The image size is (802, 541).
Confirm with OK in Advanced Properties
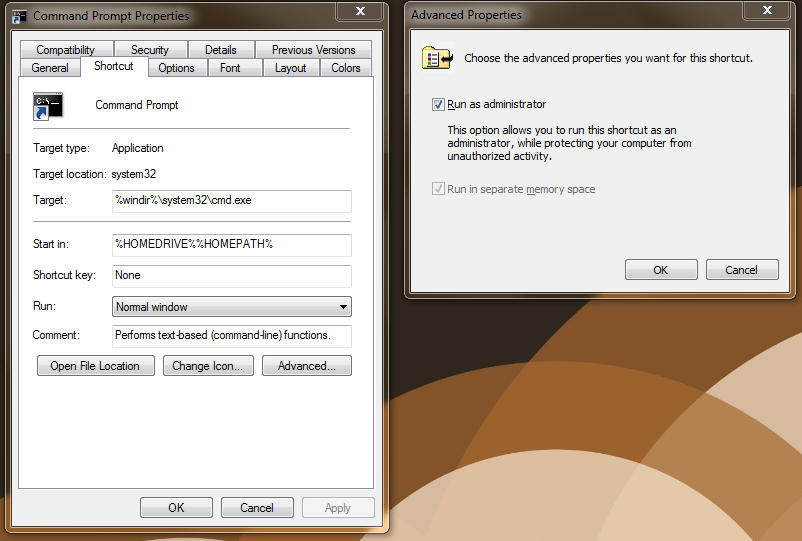coord(661,269)
